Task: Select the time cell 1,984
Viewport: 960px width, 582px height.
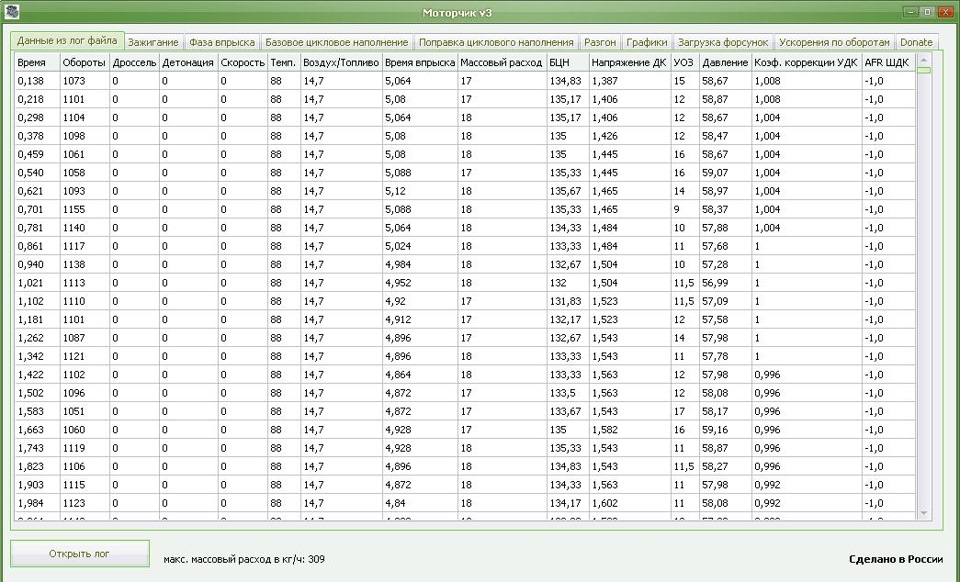Action: (37, 503)
